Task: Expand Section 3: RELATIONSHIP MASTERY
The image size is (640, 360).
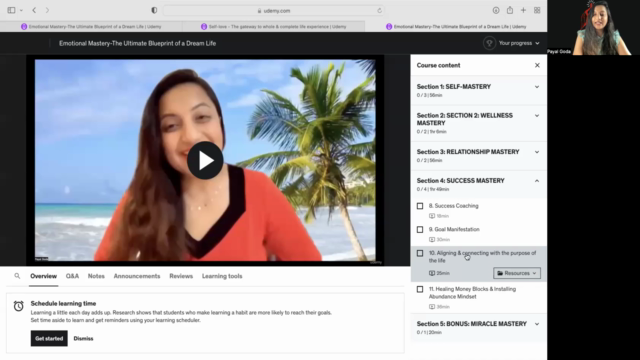Action: click(x=537, y=152)
